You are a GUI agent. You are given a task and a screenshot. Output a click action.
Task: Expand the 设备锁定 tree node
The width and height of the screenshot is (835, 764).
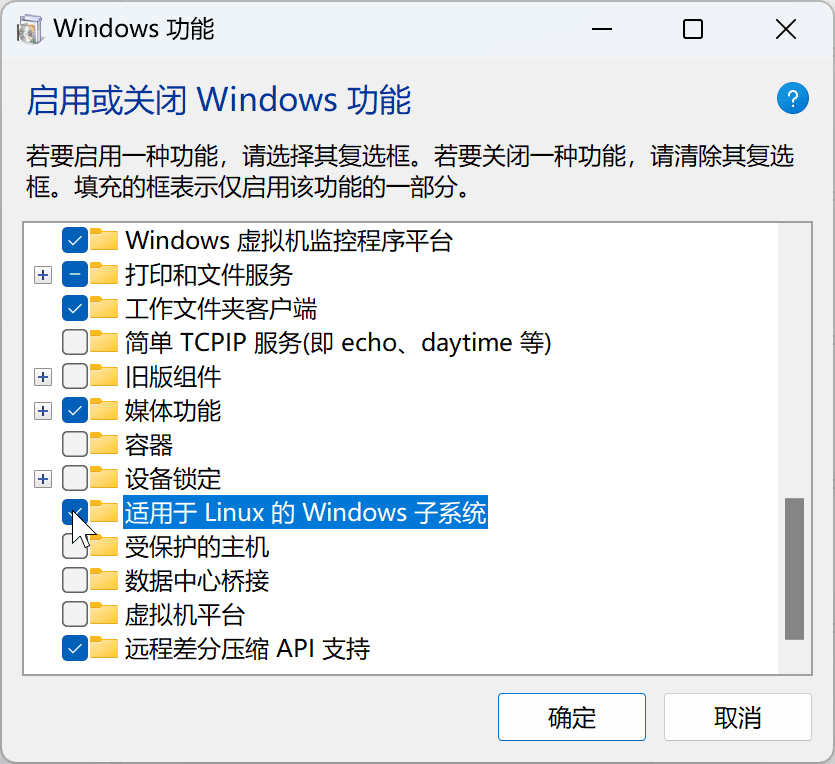coord(42,478)
